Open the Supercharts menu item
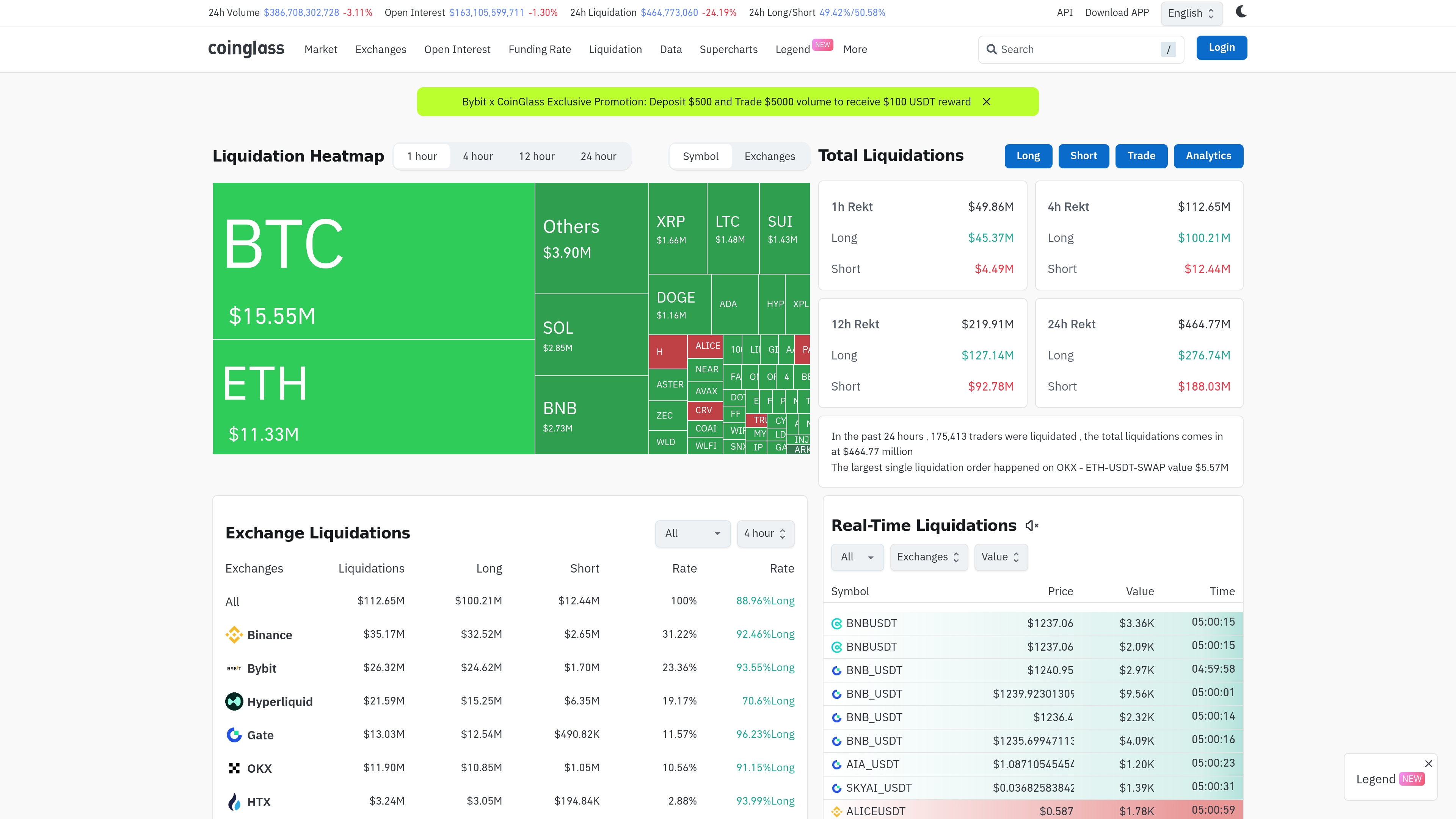 [728, 49]
